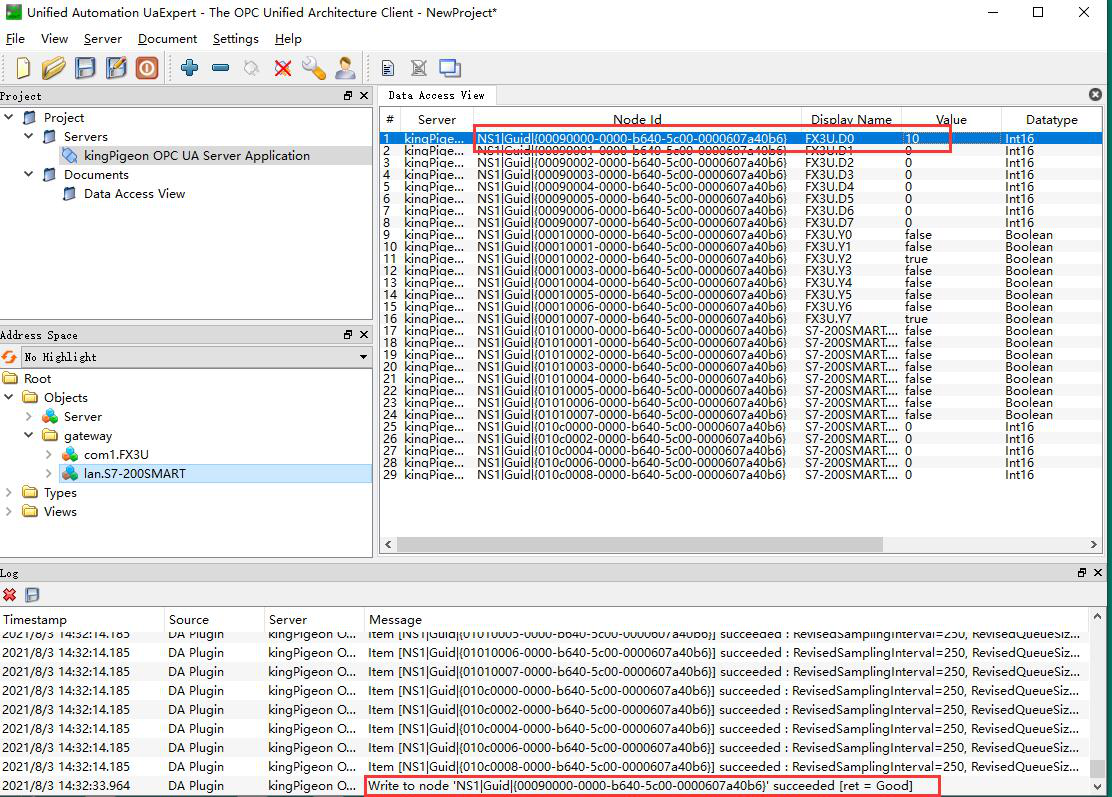1112x797 pixels.
Task: Refresh the Address Space tree
Action: (x=10, y=357)
